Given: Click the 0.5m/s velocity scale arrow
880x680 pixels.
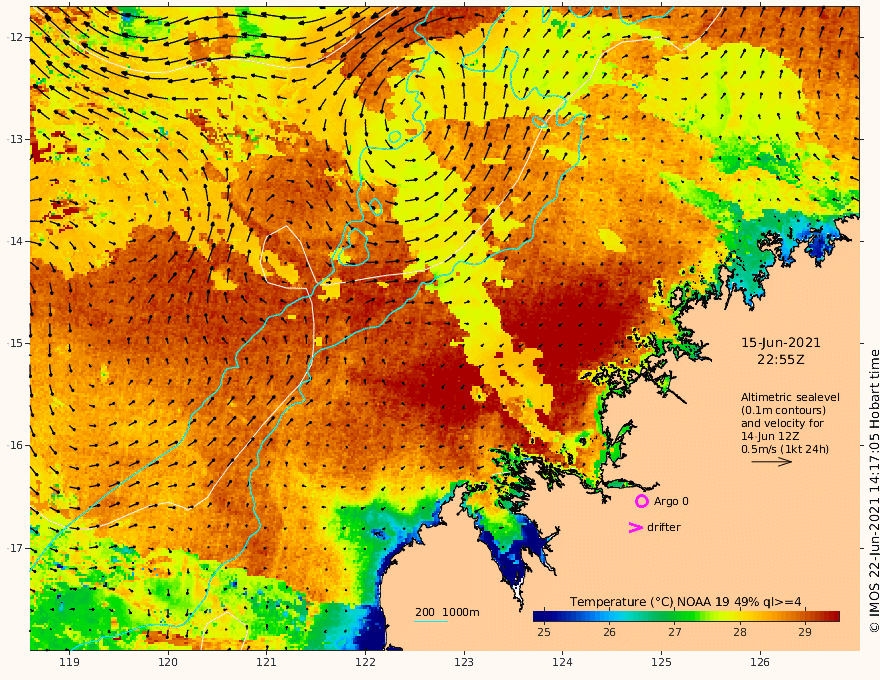Looking at the screenshot, I should pos(772,462).
